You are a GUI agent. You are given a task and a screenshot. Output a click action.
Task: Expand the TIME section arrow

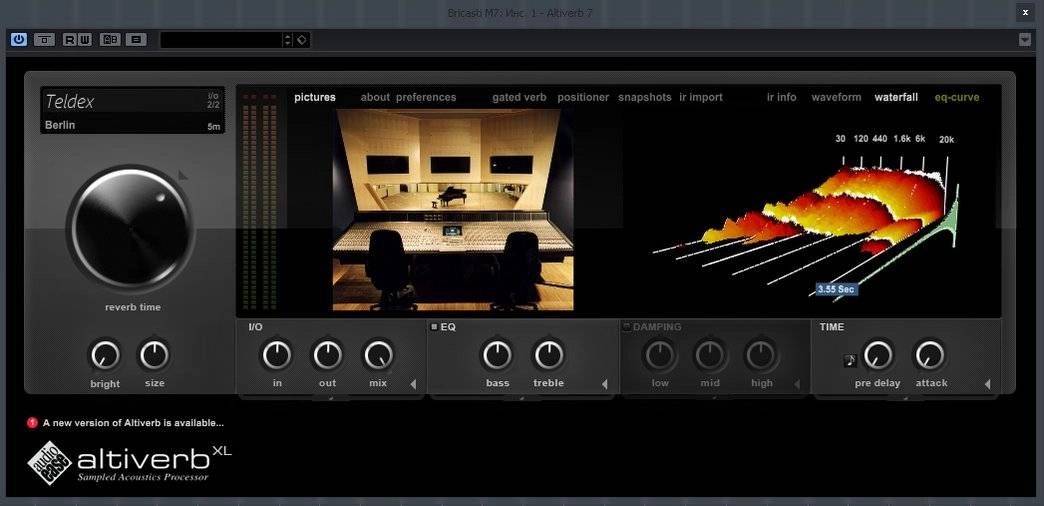(x=987, y=384)
